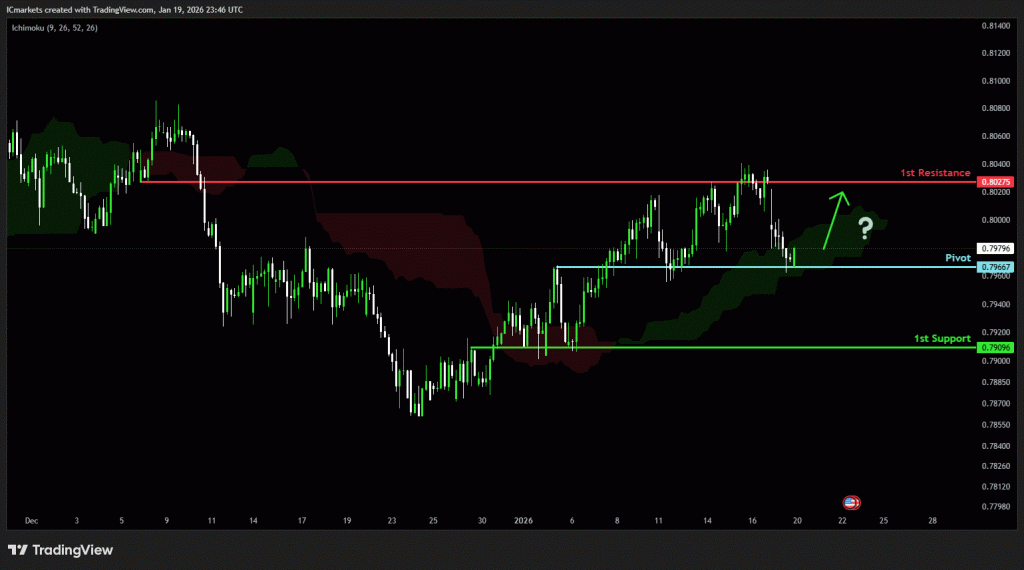The height and width of the screenshot is (570, 1024).
Task: Click the green upward arrow annotation
Action: [833, 218]
